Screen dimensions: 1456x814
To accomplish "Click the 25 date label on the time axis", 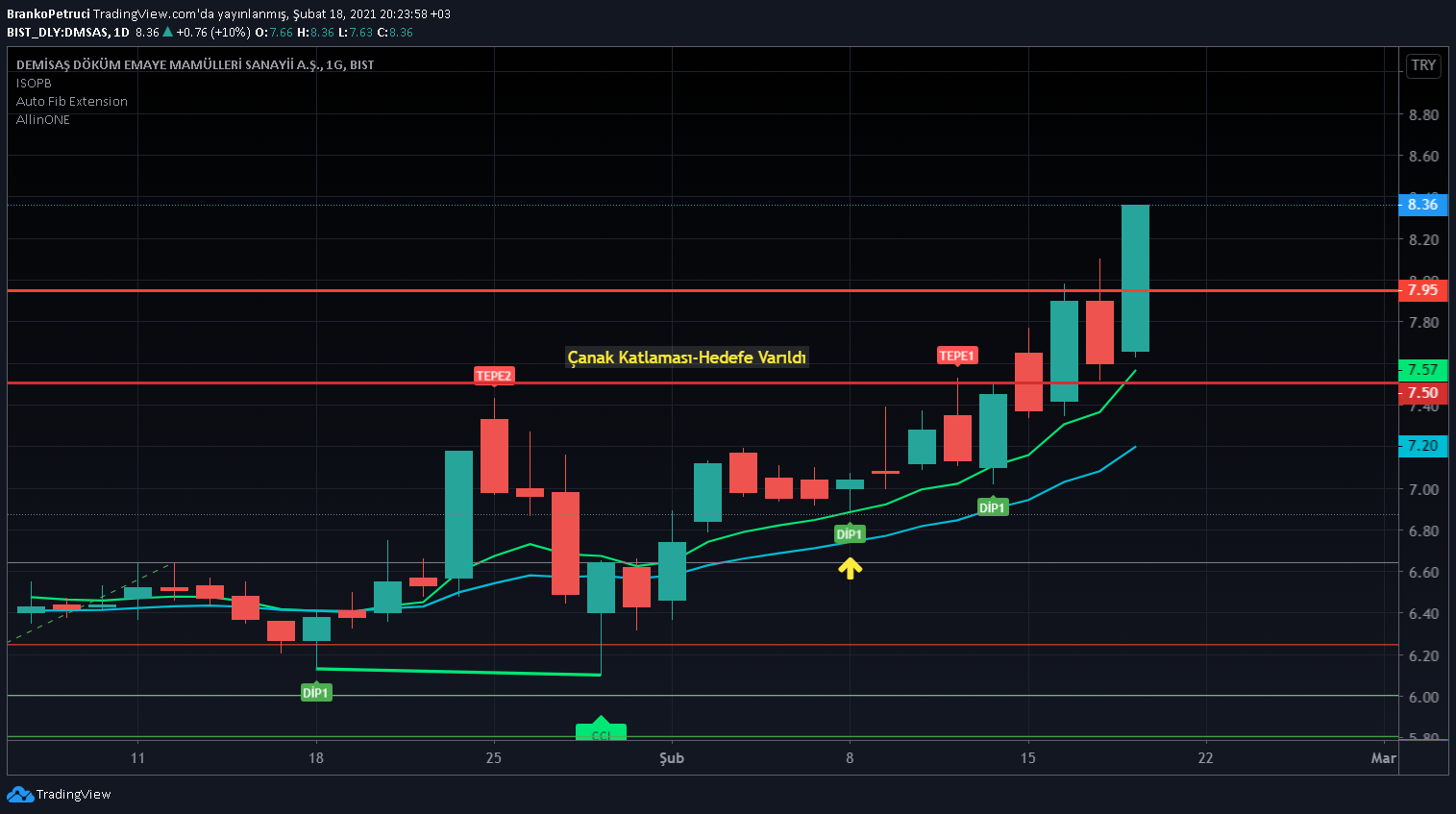I will pyautogui.click(x=494, y=758).
